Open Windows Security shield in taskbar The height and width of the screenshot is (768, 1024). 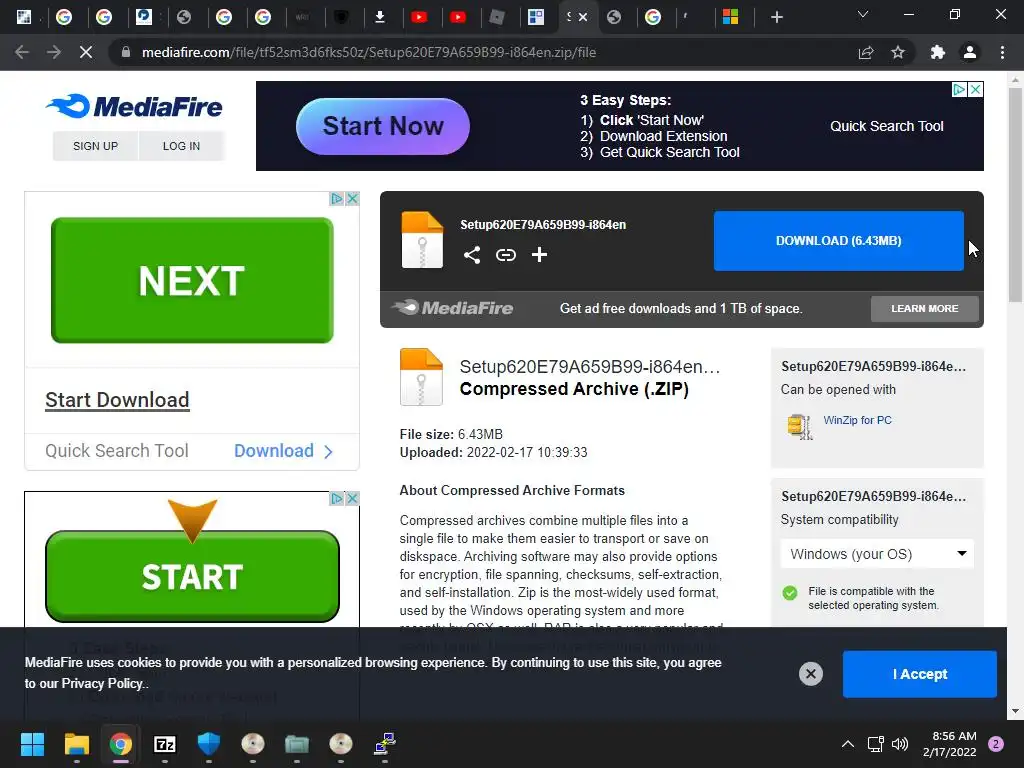coord(209,744)
